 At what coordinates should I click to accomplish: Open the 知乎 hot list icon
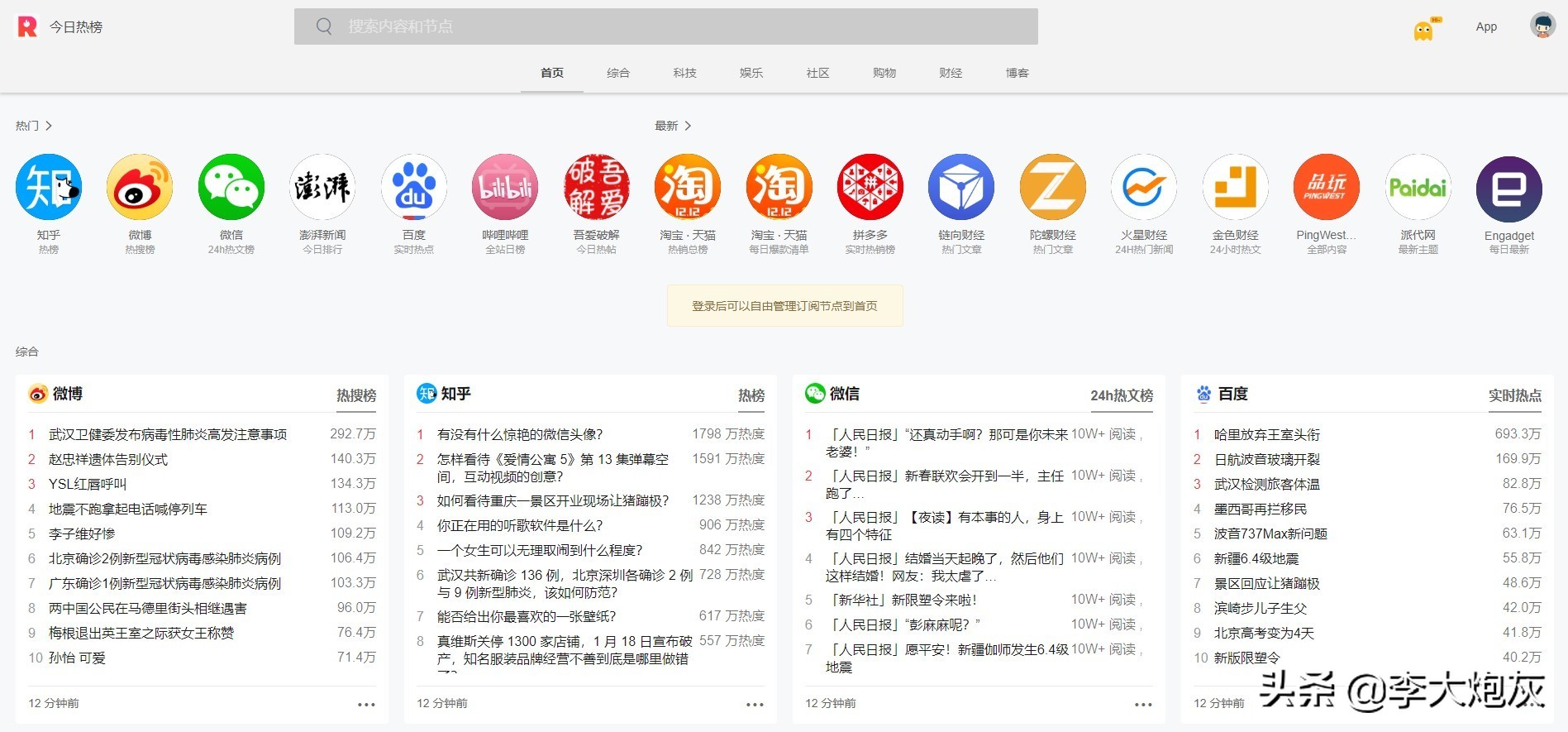coord(49,187)
